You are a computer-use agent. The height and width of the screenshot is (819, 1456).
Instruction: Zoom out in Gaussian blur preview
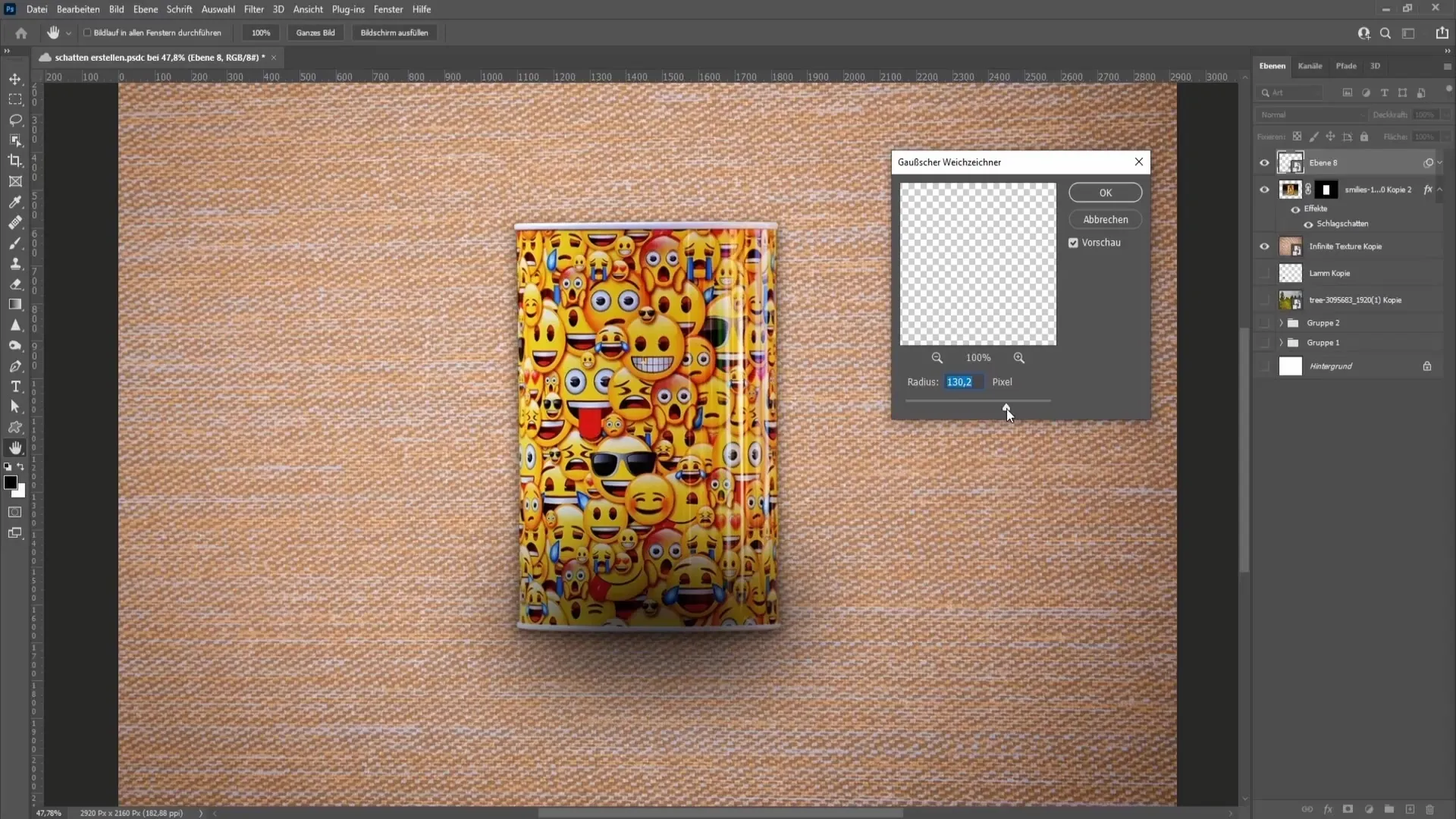[x=937, y=358]
